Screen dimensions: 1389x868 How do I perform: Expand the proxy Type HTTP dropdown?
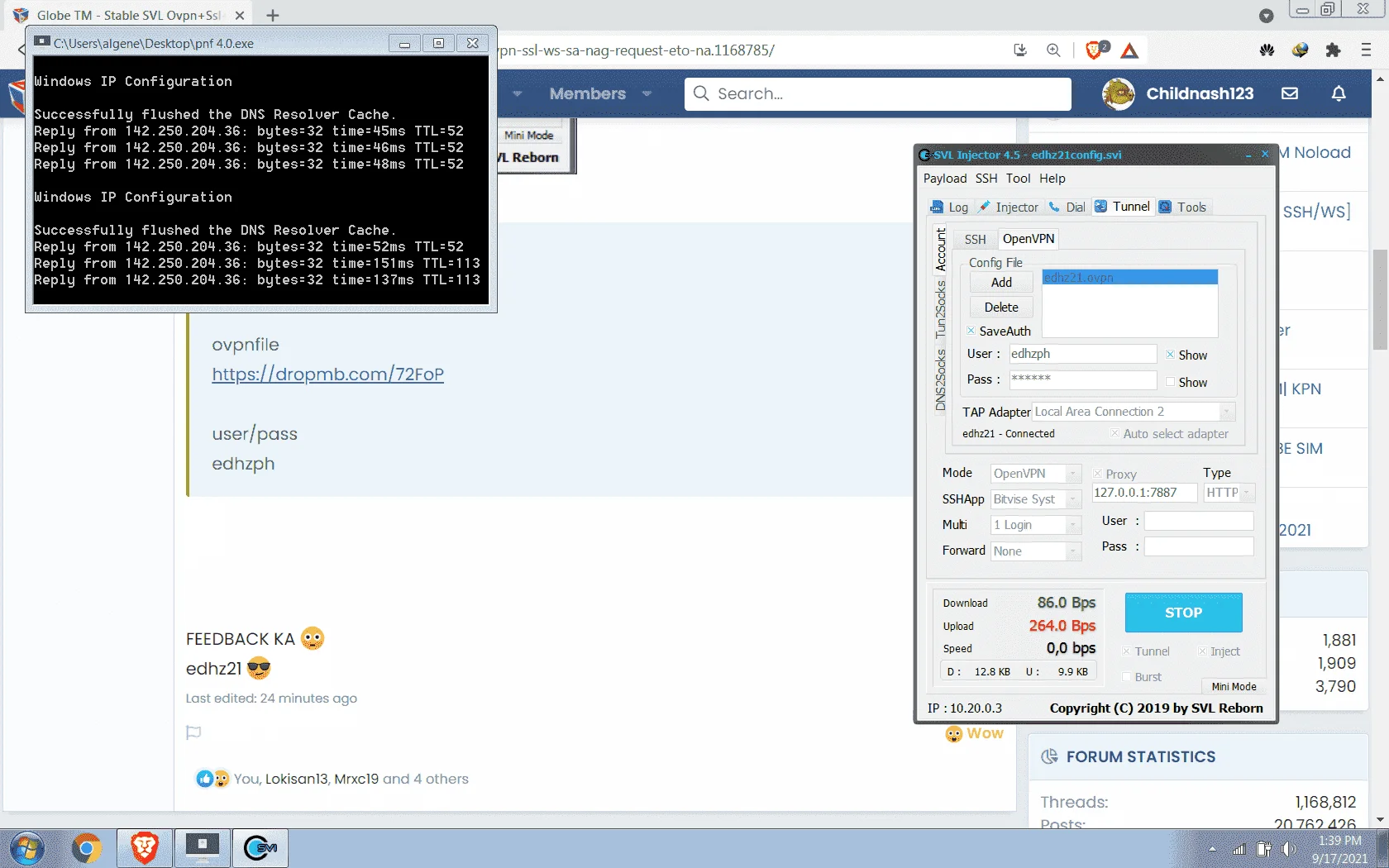click(1247, 493)
